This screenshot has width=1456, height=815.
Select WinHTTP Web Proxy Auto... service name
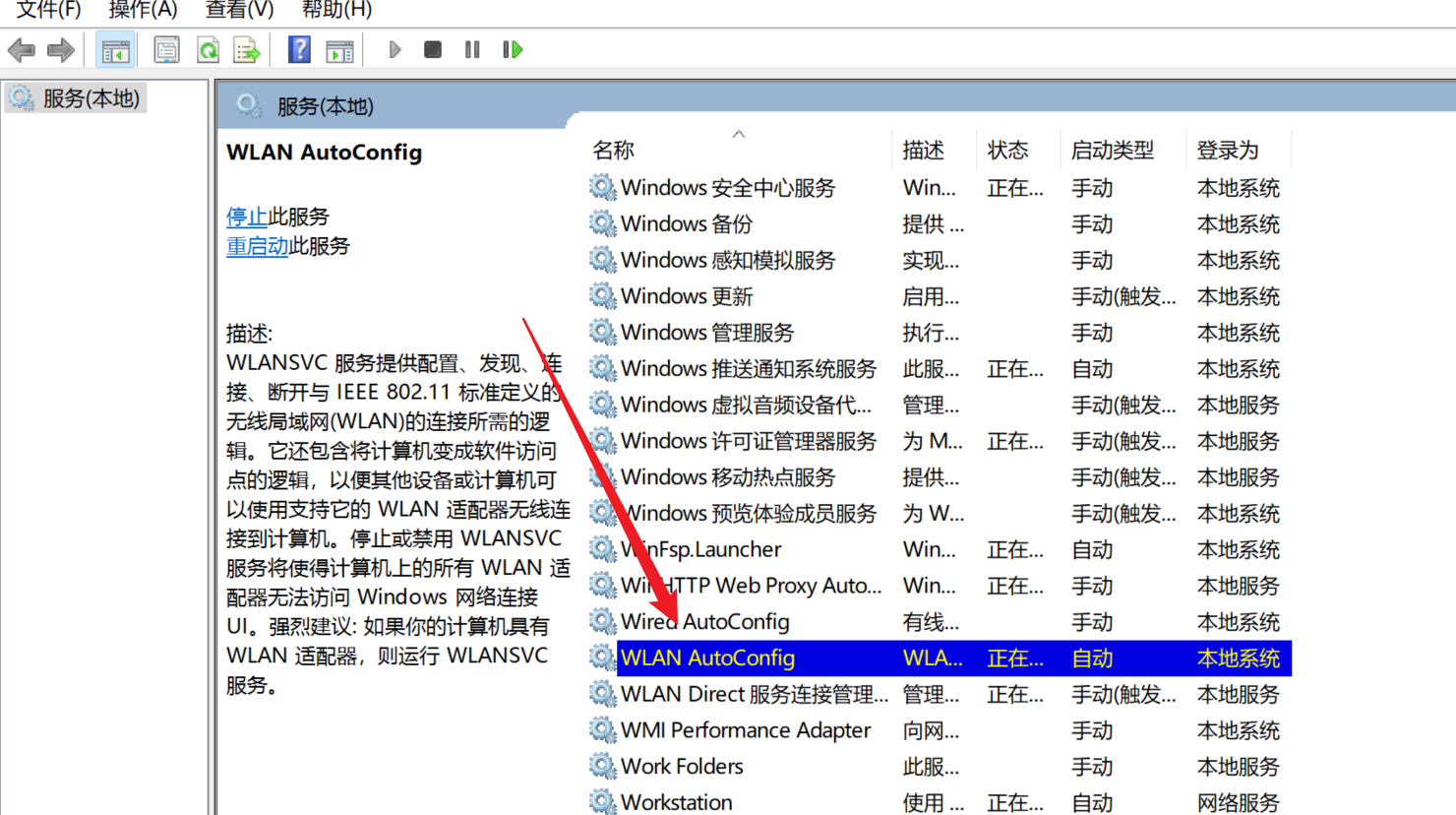pos(752,586)
